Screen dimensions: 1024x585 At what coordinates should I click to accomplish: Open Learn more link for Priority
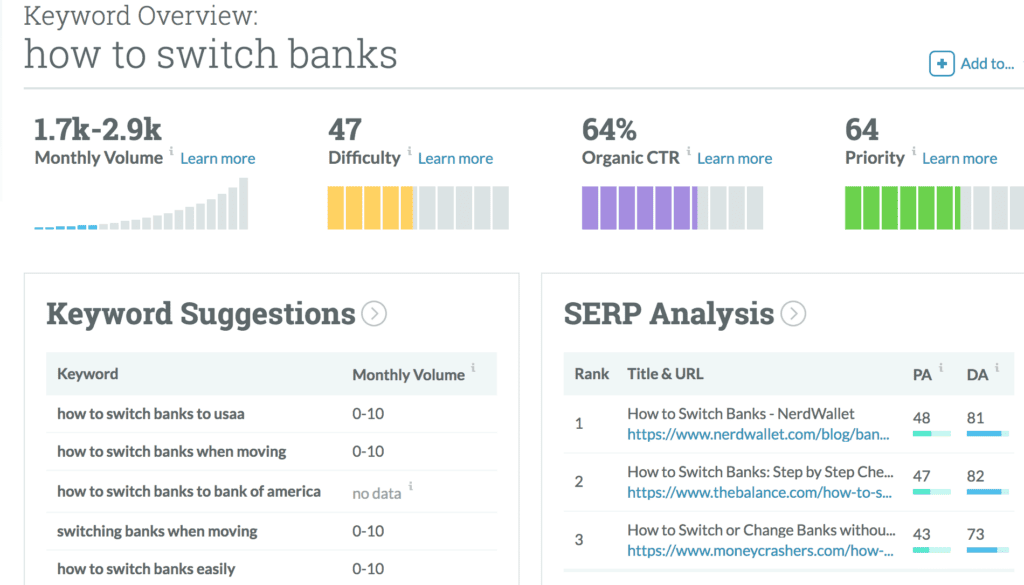959,159
